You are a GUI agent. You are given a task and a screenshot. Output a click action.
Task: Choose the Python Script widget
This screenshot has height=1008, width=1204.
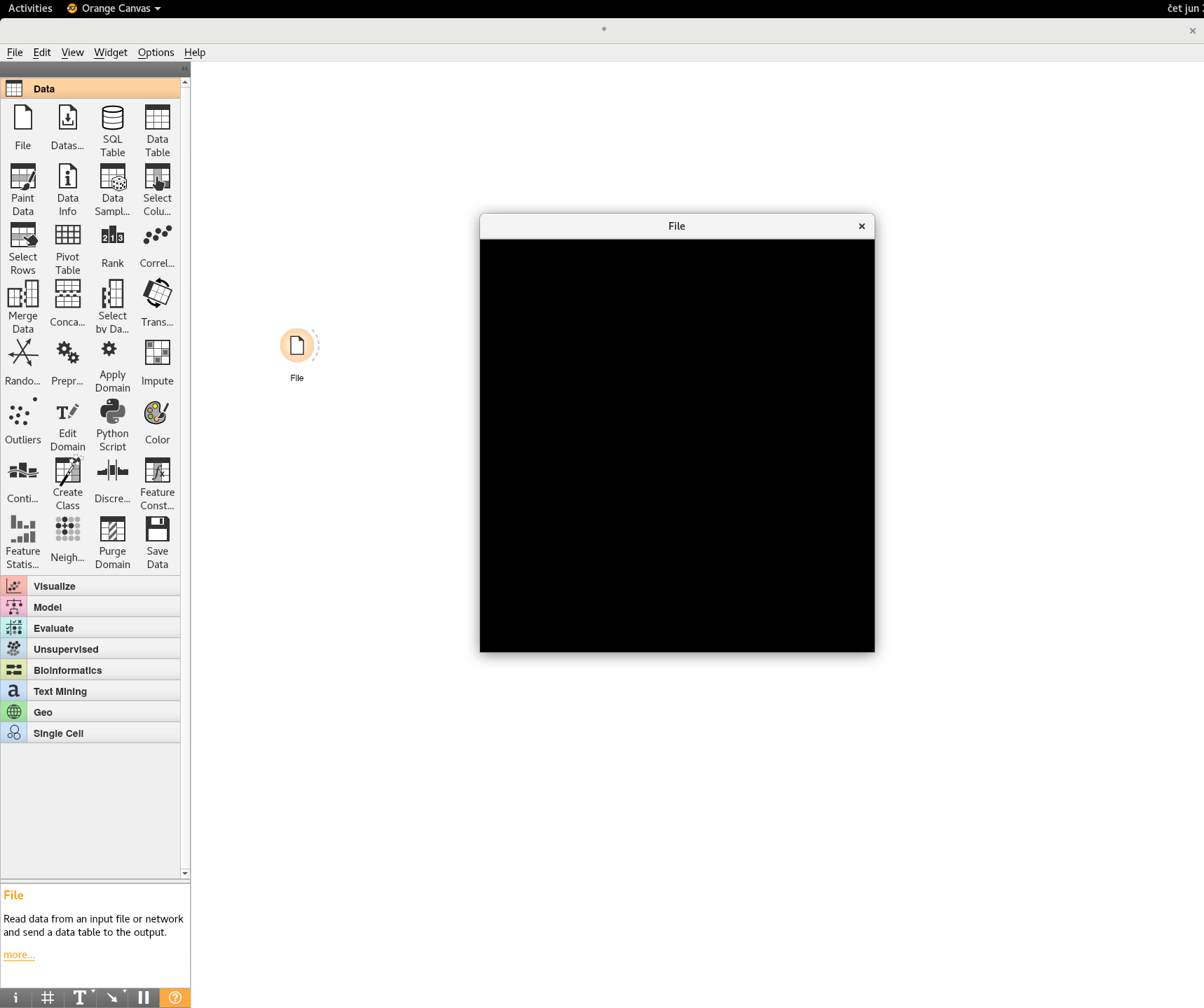pyautogui.click(x=113, y=425)
